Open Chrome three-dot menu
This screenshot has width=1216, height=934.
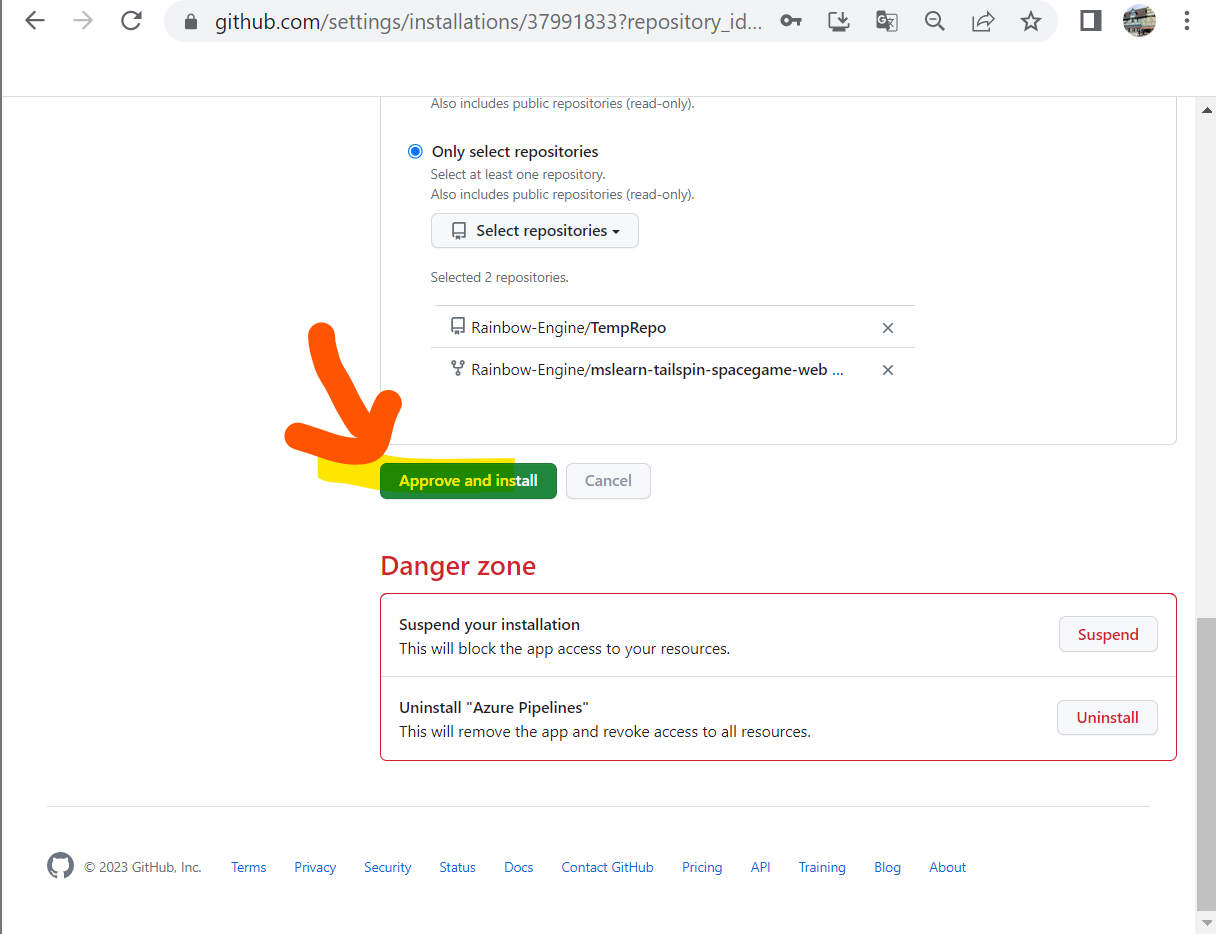point(1187,21)
